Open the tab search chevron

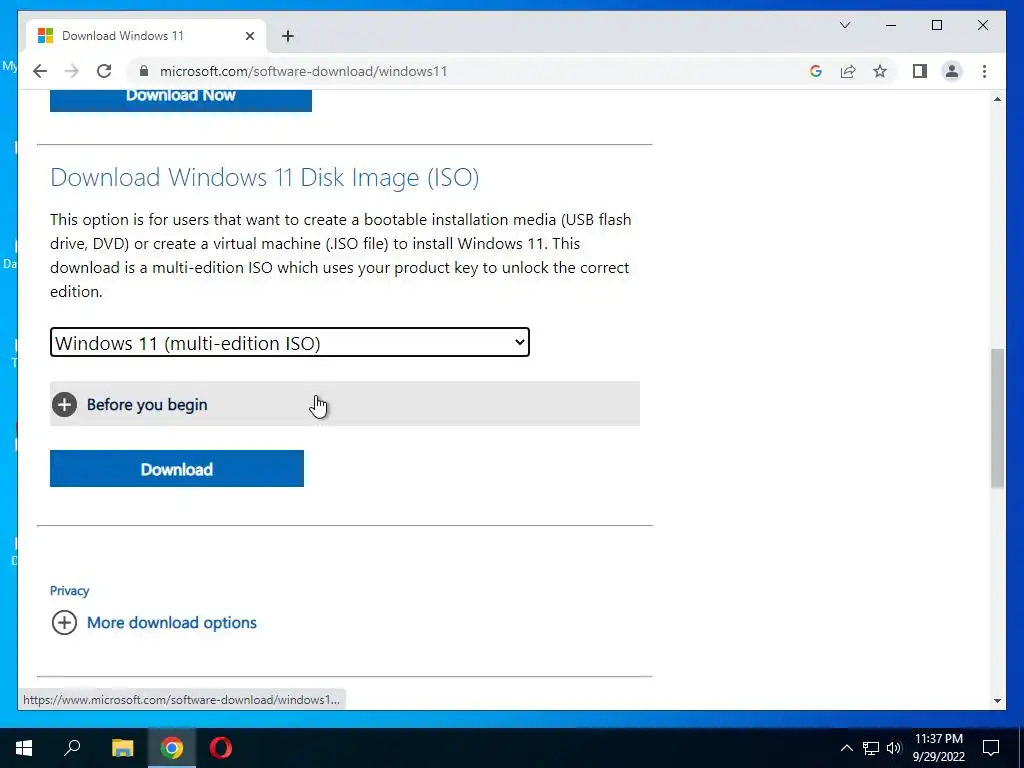pos(844,25)
